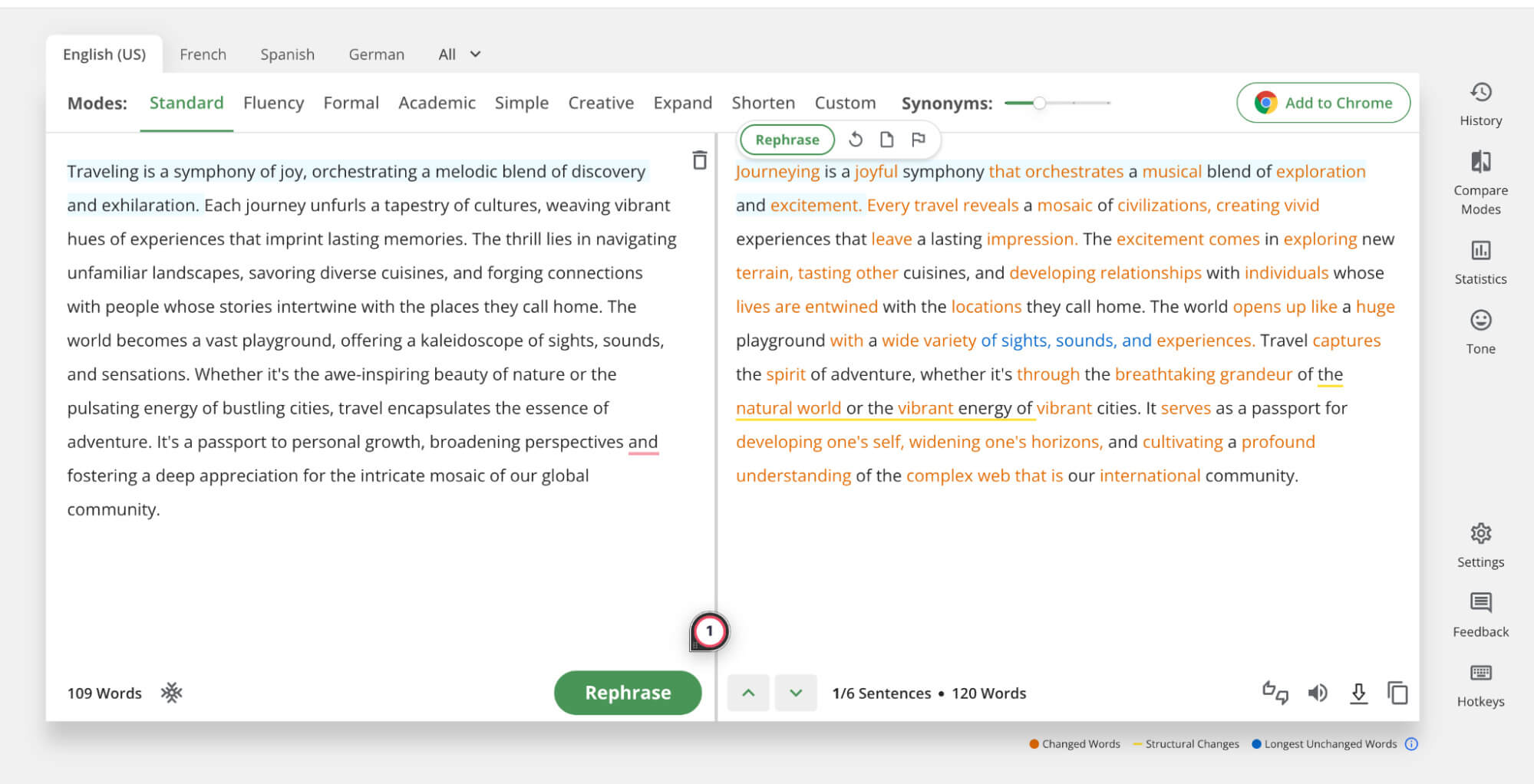Choose the Custom mode
Viewport: 1534px width, 784px height.
pos(845,103)
